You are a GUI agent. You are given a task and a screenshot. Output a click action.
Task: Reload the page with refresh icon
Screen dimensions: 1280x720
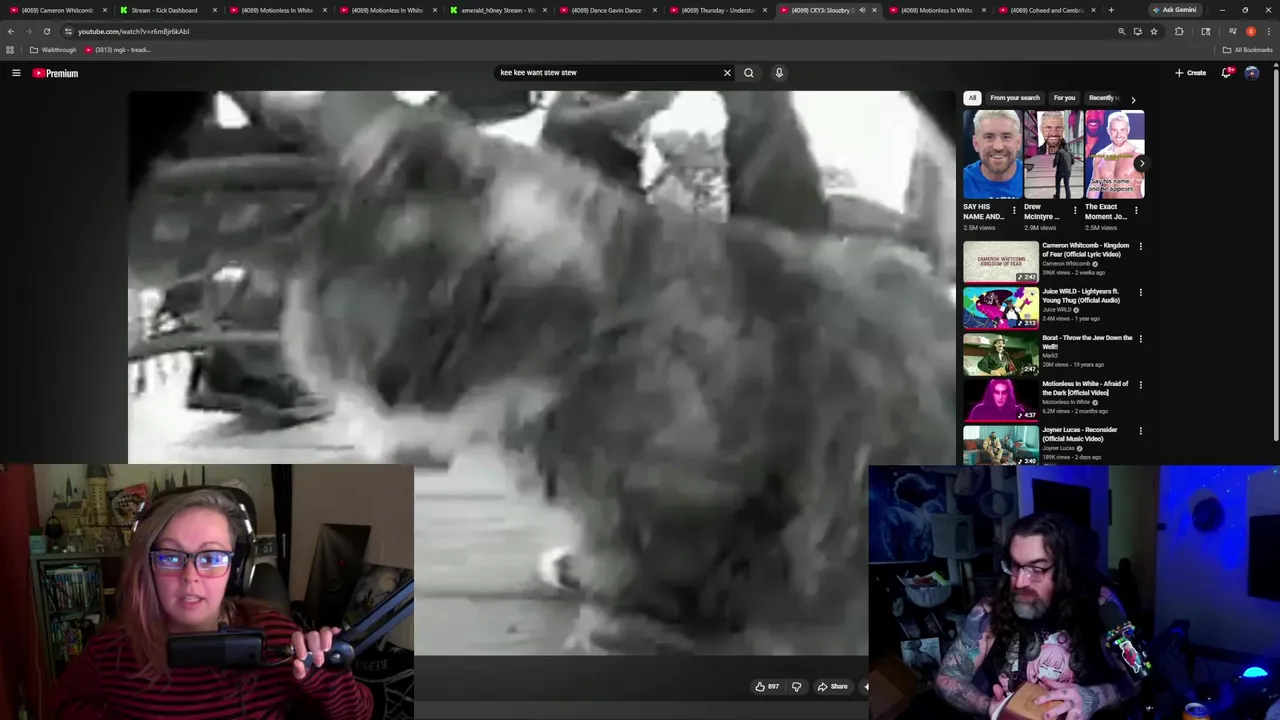(46, 31)
